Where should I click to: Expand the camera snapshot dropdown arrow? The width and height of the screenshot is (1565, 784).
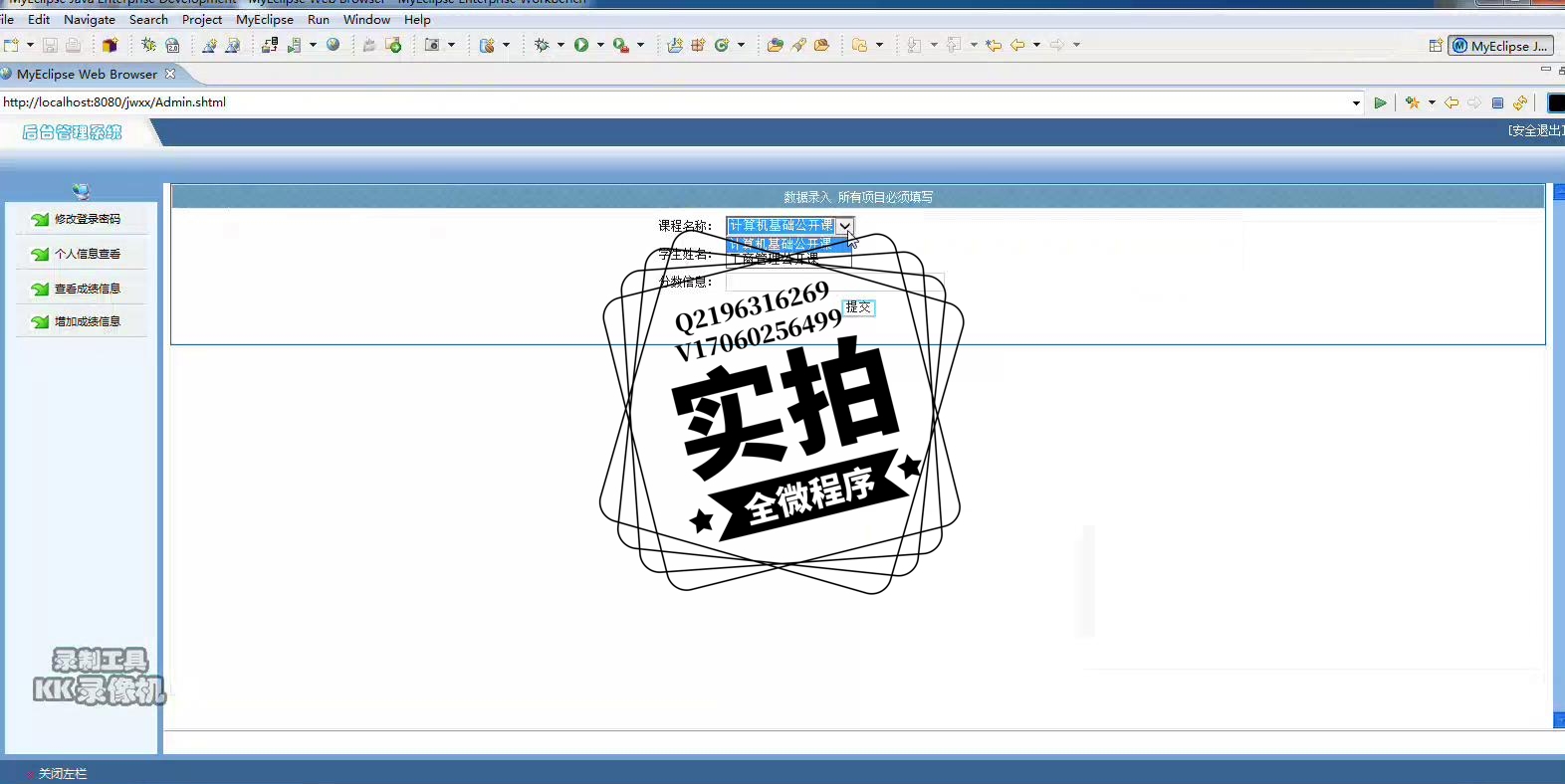451,45
